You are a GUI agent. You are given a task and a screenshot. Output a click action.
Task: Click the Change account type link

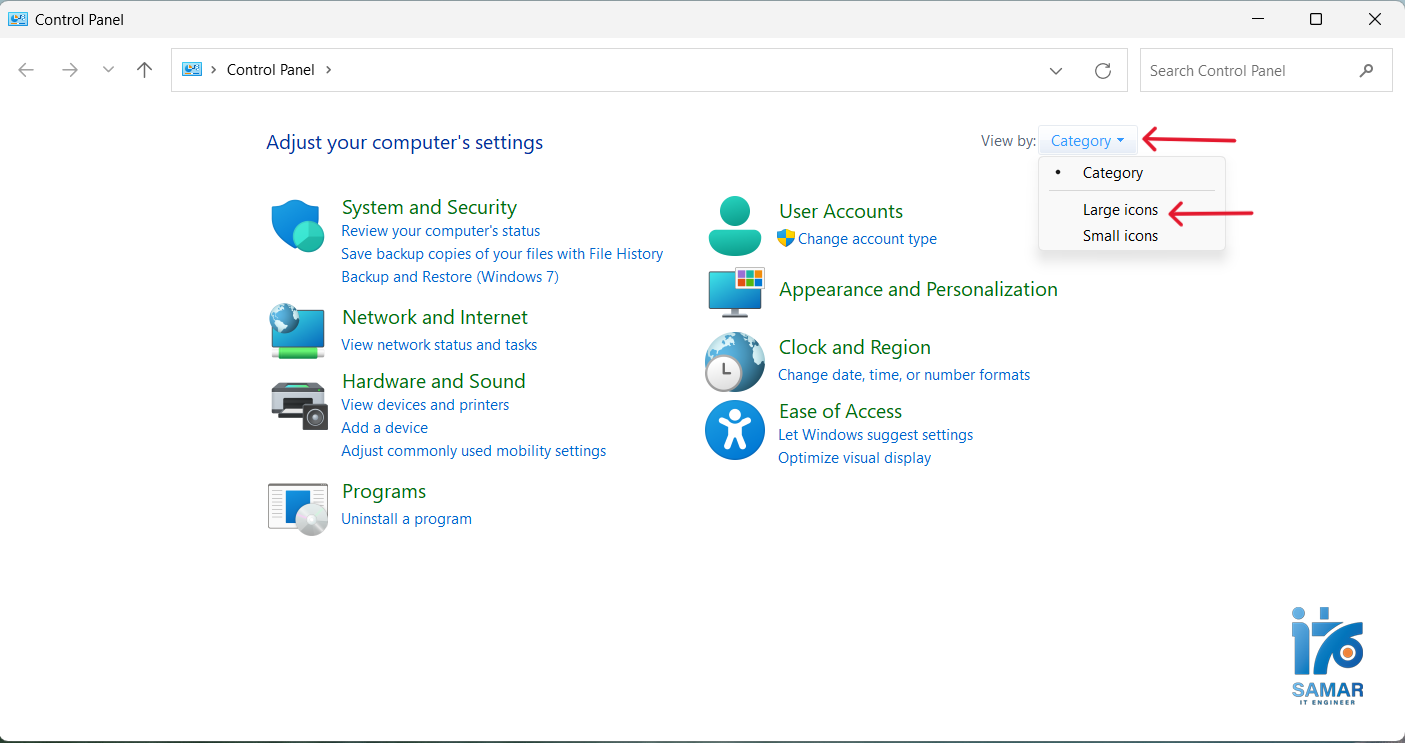[867, 239]
